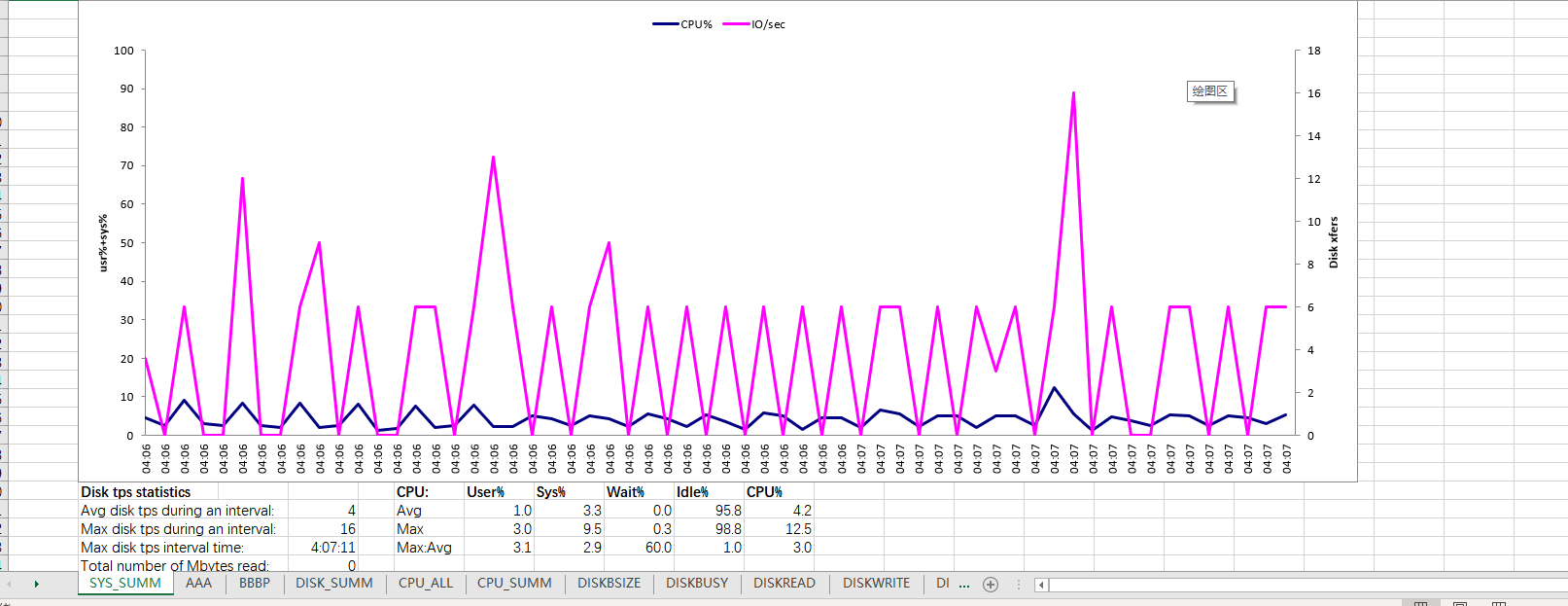1568x606 pixels.
Task: Click the highest magenta IO/sec peak
Action: [1073, 93]
